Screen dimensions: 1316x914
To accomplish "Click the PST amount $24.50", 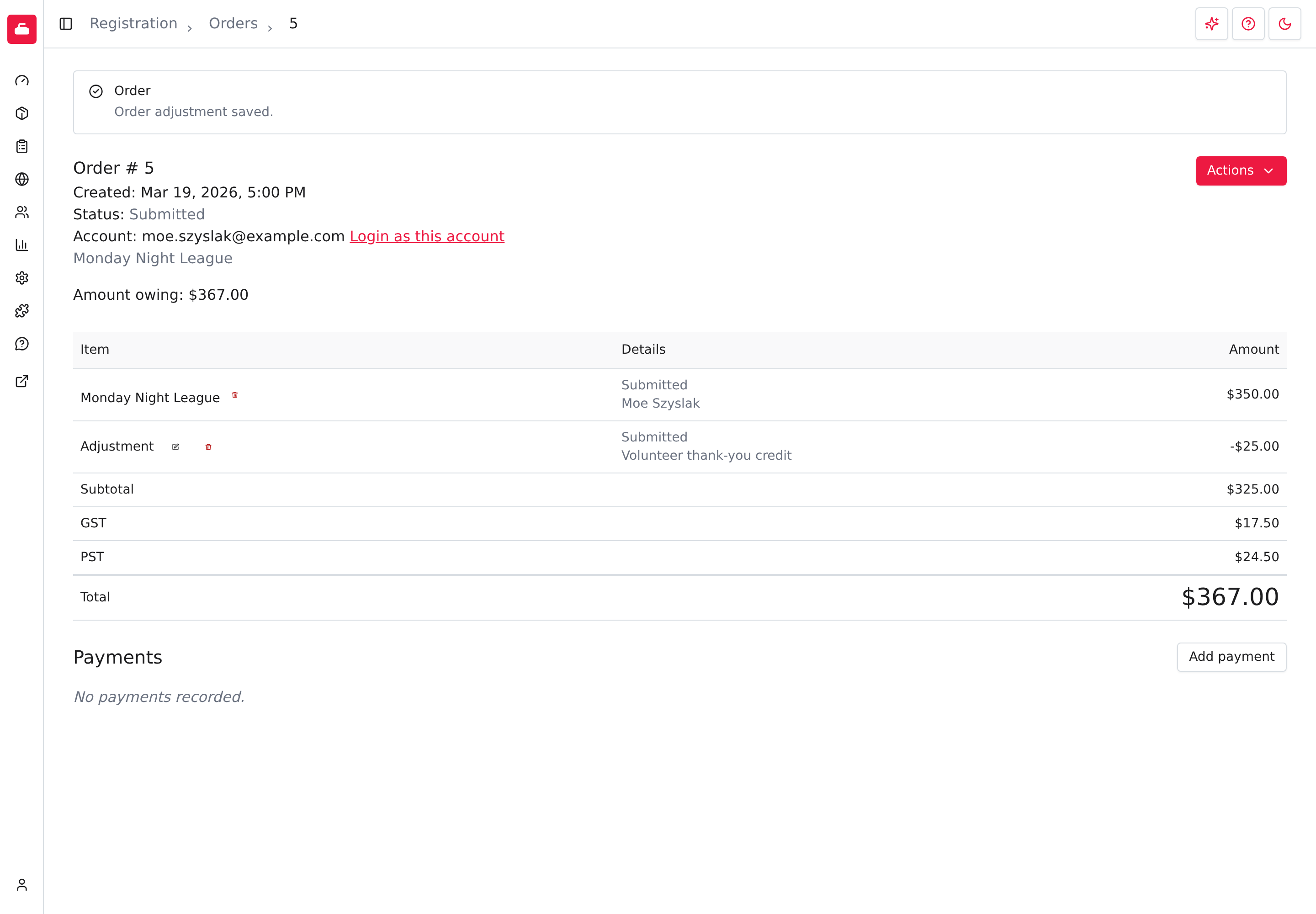I will click(1257, 557).
